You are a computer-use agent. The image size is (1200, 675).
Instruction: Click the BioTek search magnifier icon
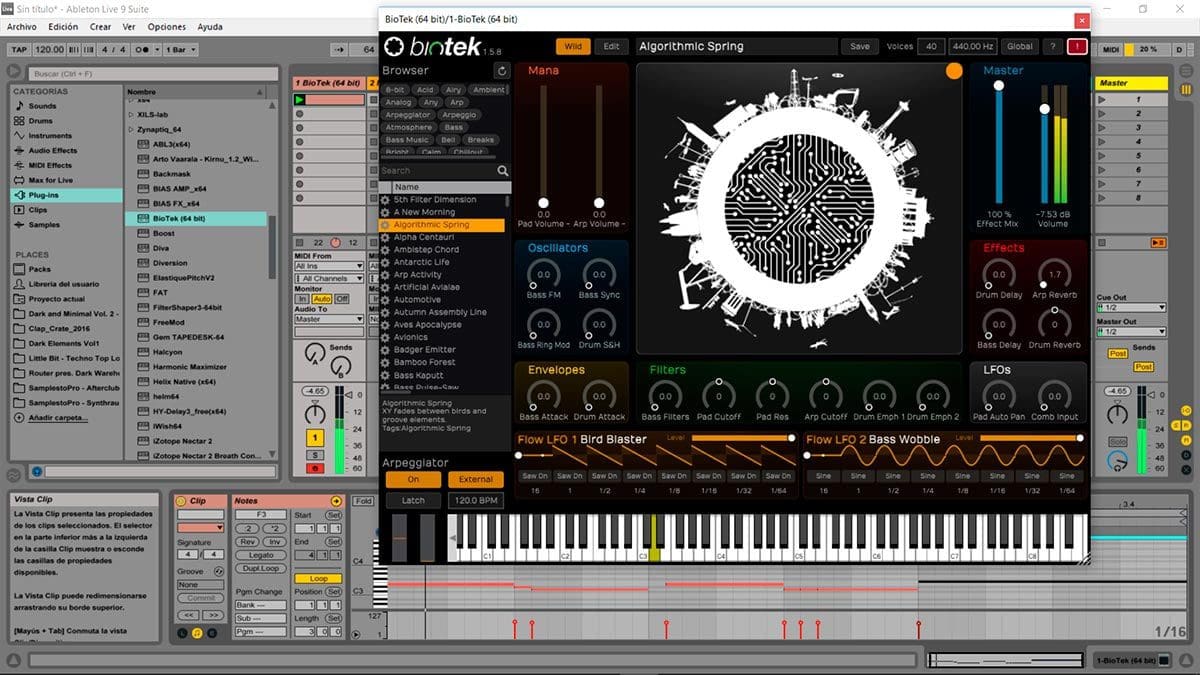tap(503, 171)
